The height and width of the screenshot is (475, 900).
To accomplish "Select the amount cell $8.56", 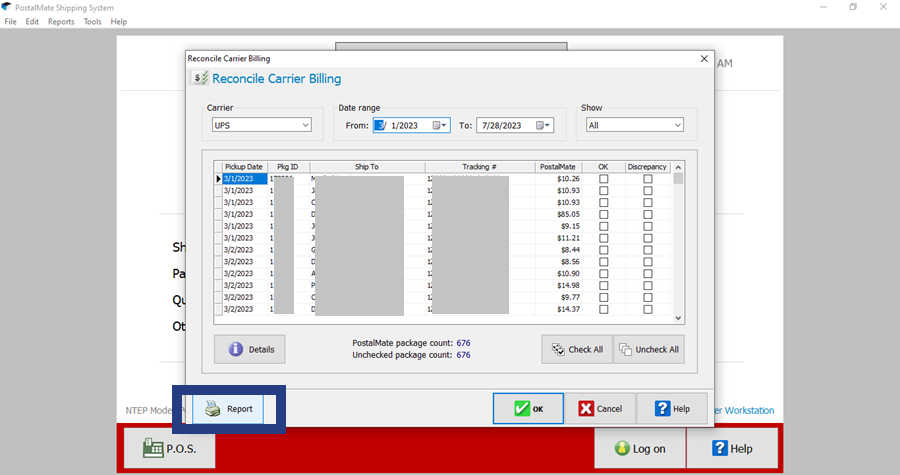I will pyautogui.click(x=558, y=262).
